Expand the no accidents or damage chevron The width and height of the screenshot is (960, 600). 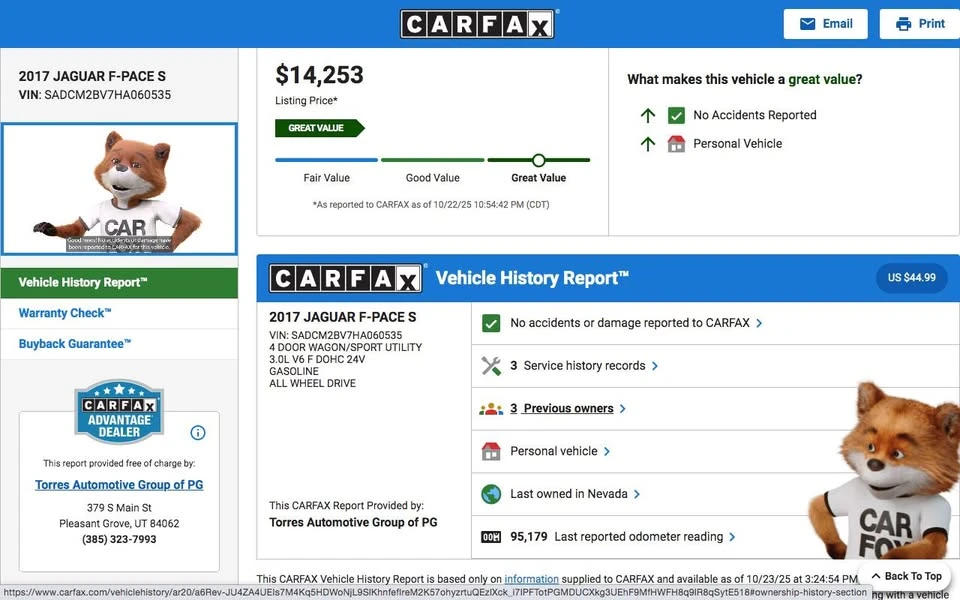click(759, 323)
